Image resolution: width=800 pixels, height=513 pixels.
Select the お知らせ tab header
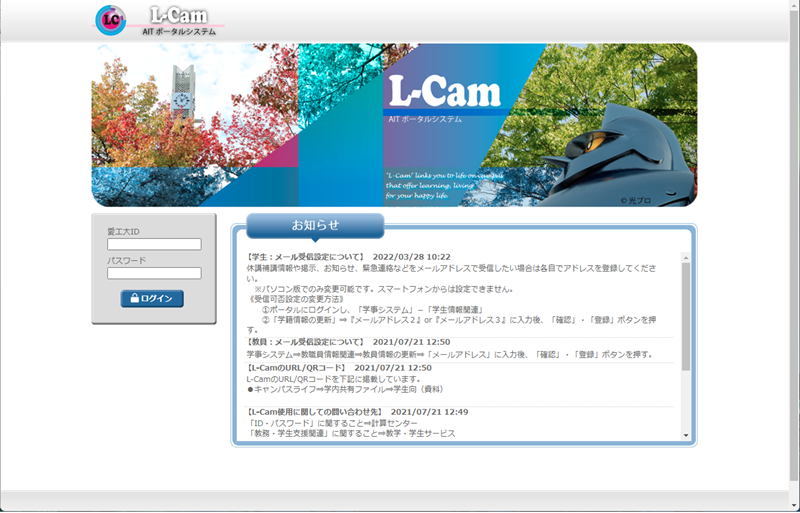(315, 224)
